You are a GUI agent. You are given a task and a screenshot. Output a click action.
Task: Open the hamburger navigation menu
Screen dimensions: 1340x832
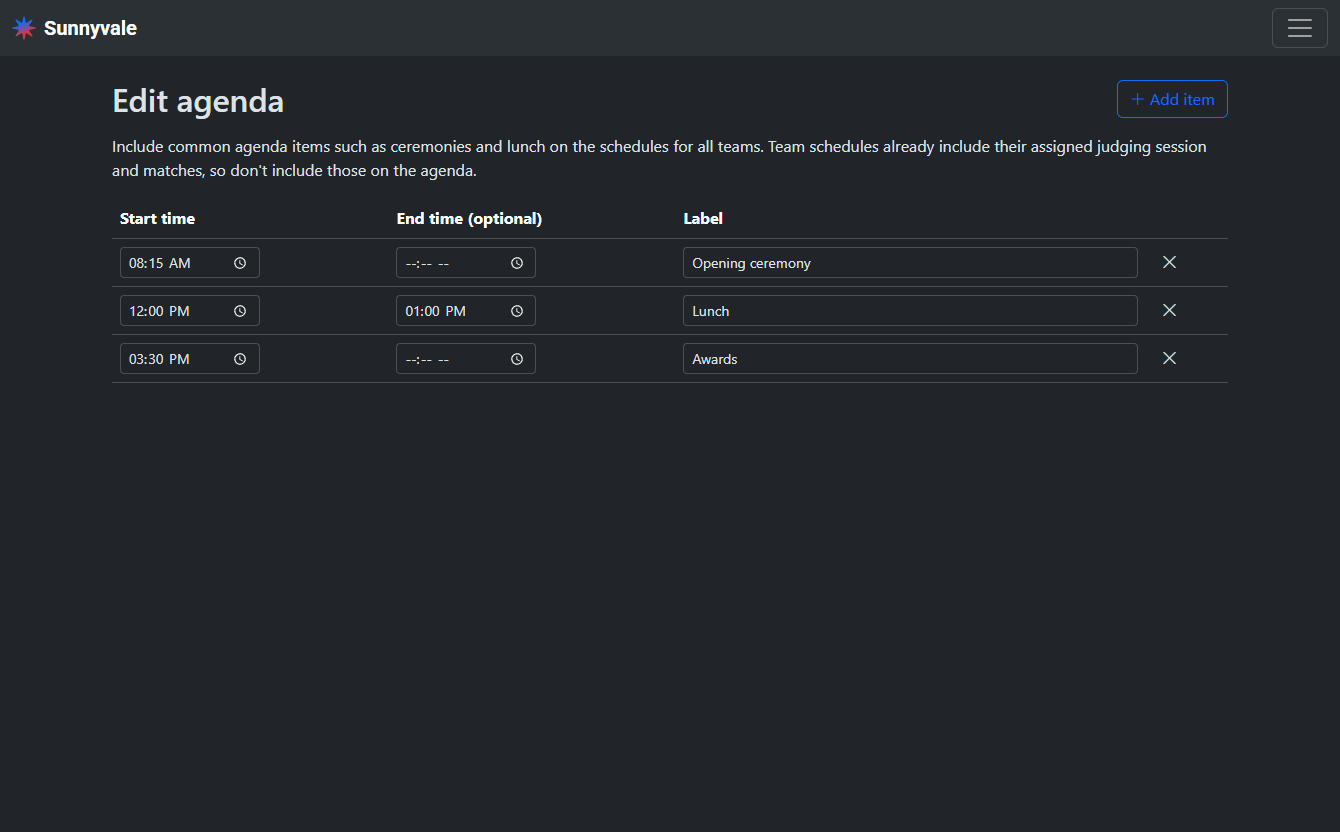click(1299, 28)
